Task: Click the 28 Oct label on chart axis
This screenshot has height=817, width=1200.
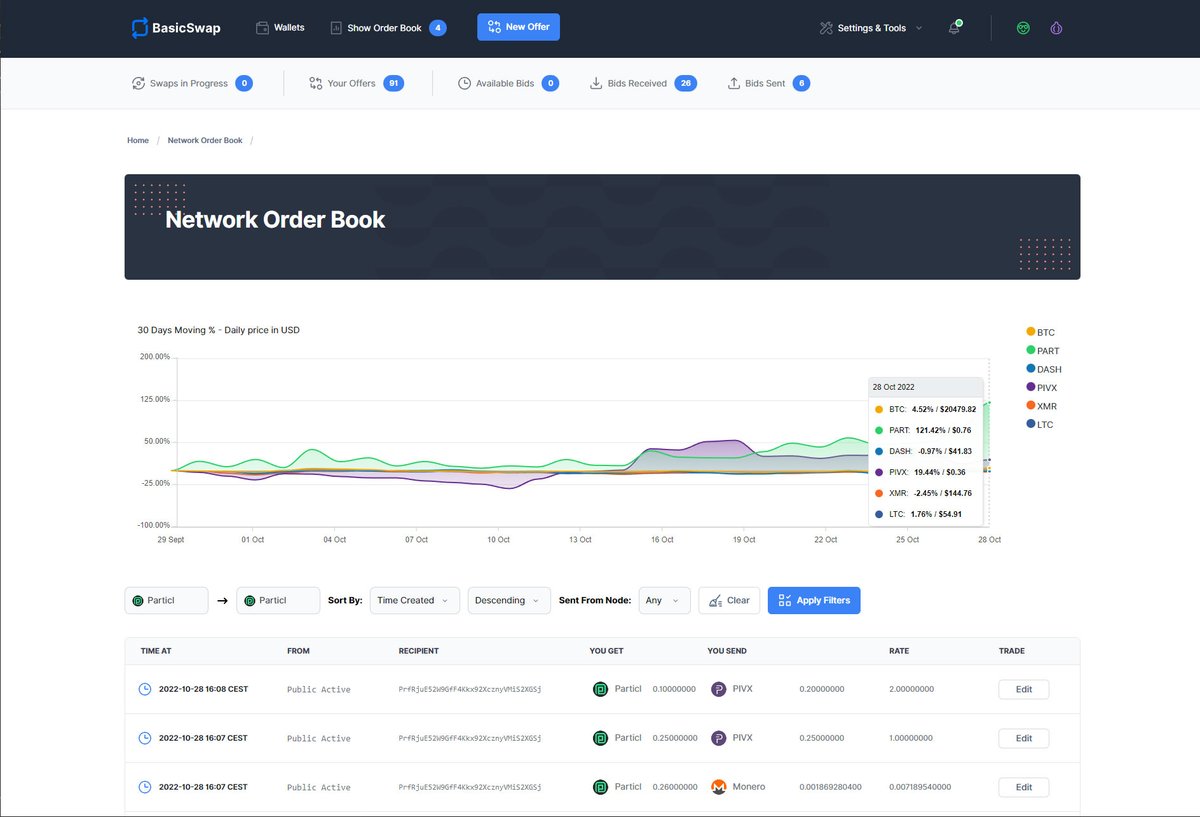Action: [989, 540]
